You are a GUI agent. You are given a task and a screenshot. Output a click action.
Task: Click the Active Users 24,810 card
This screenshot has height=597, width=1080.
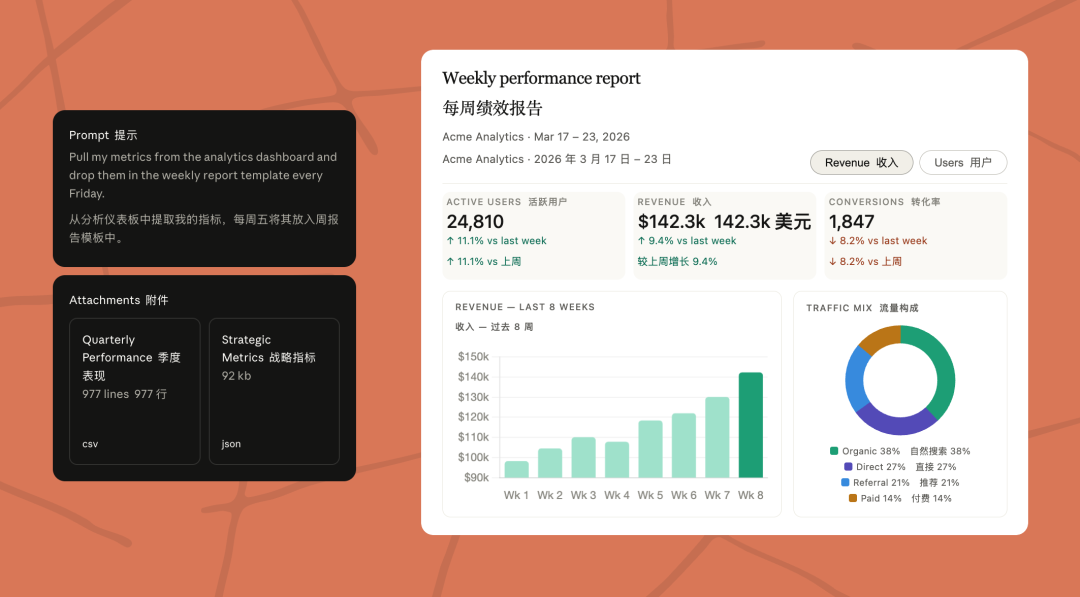coord(533,236)
